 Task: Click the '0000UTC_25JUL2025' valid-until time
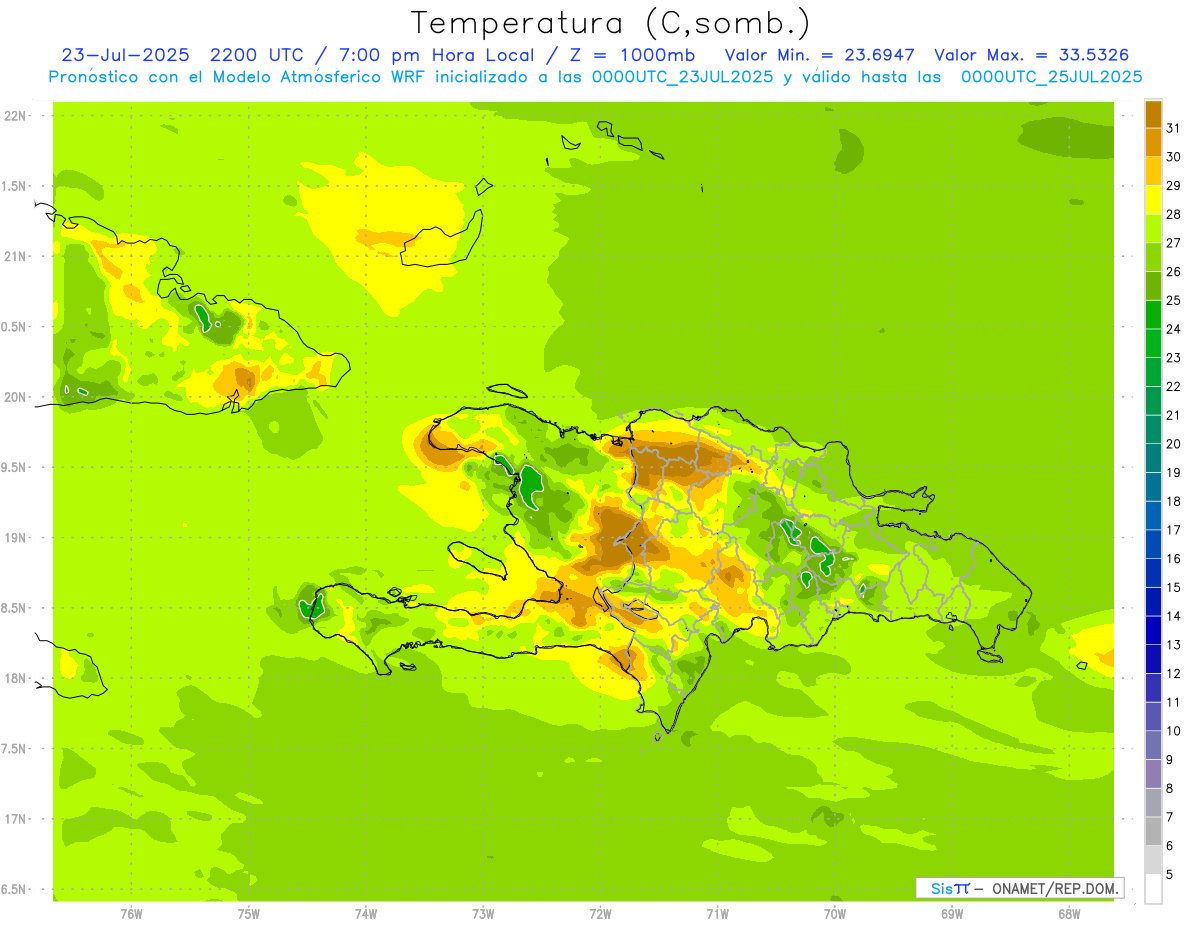pyautogui.click(x=1051, y=77)
